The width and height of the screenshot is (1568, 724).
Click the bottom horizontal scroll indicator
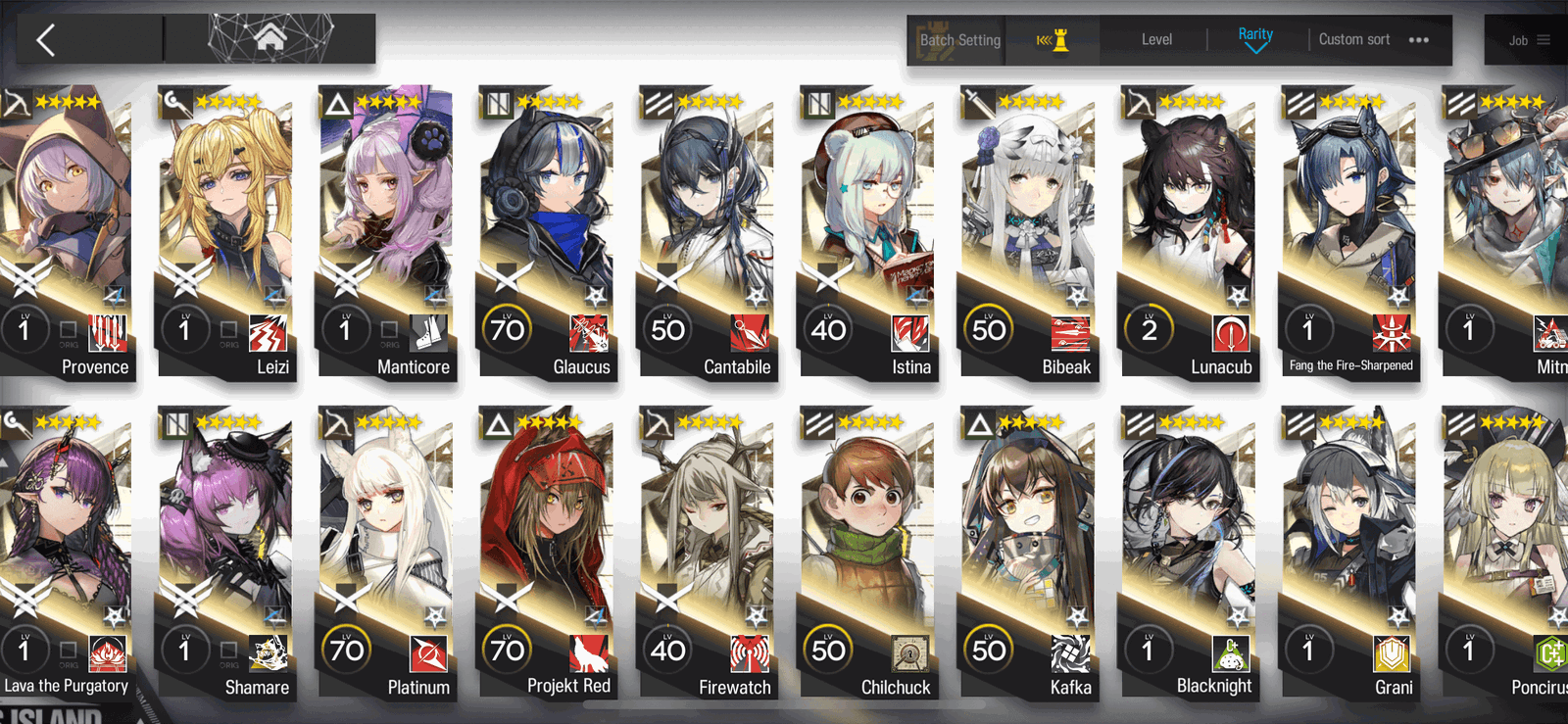pyautogui.click(x=797, y=704)
